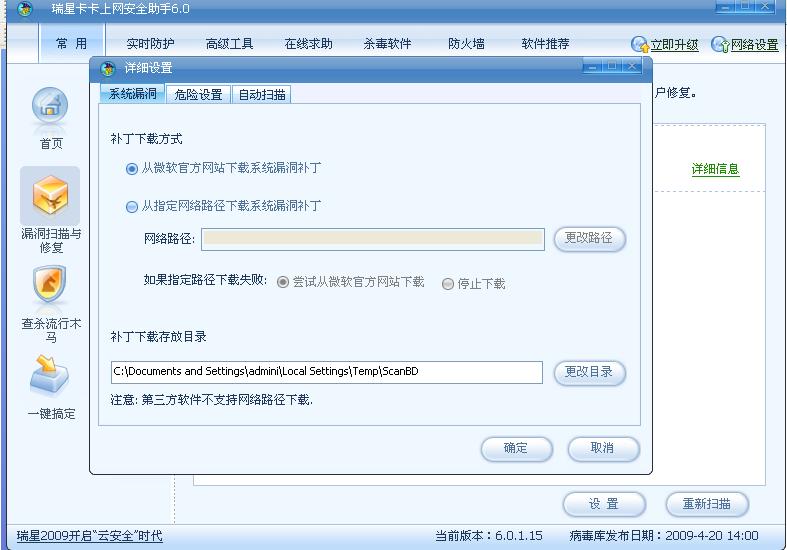Open the 防火墙 menu tab
Screen dimensions: 787x550
(x=466, y=44)
